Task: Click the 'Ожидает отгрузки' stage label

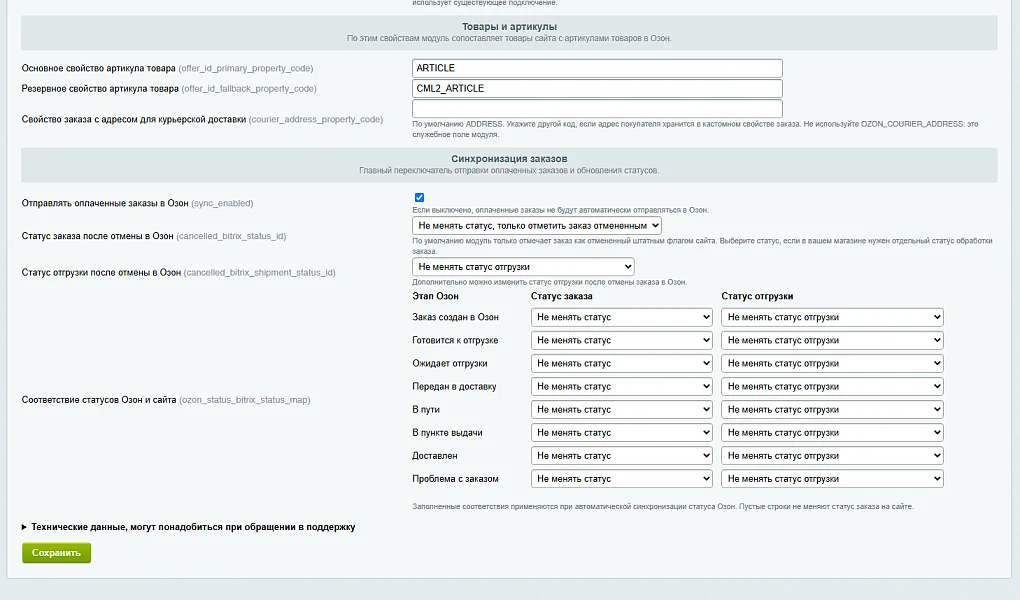Action: (x=450, y=364)
